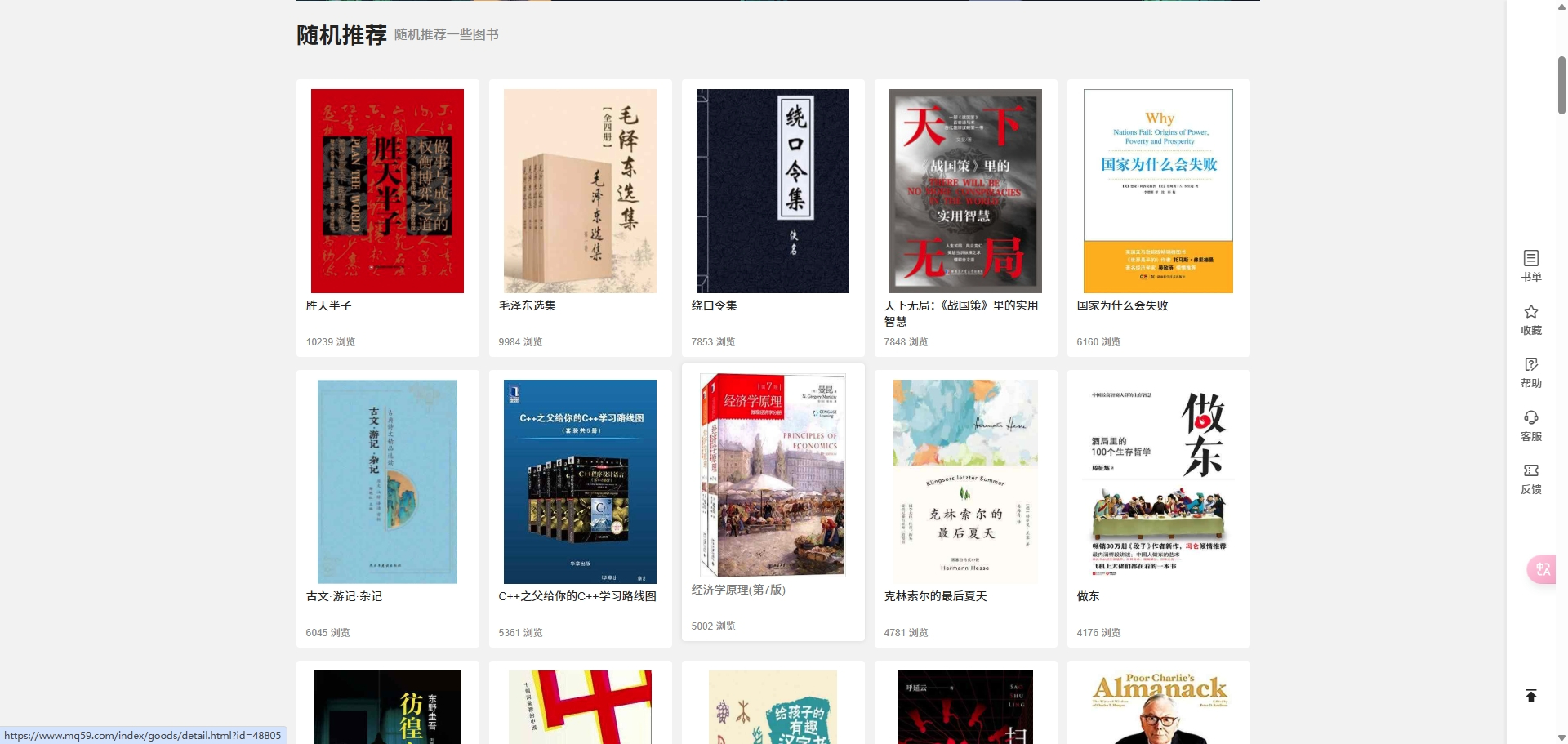
Task: Open the 胜天半子 book cover
Action: click(x=387, y=191)
